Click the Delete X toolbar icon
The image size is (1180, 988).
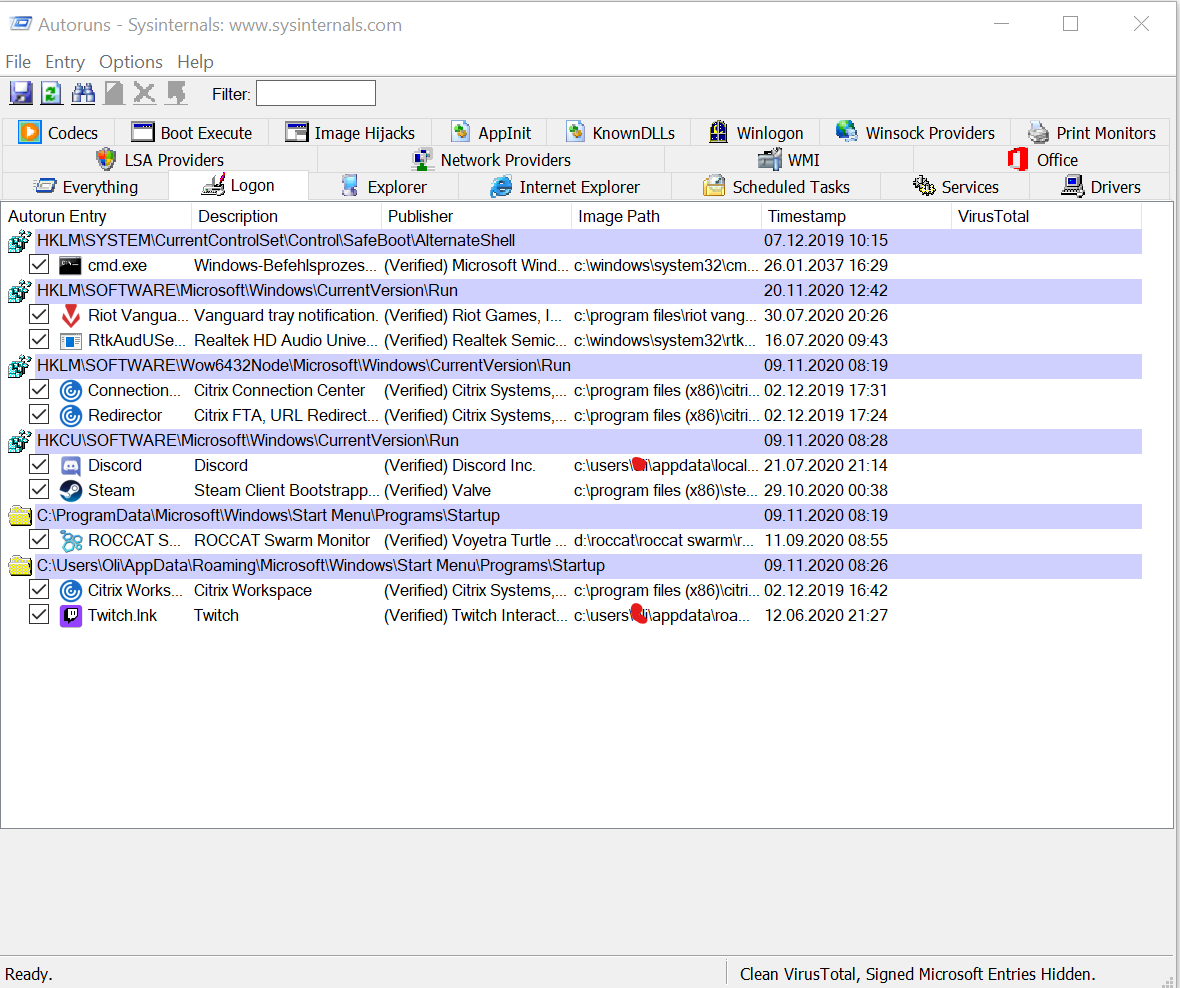click(x=144, y=93)
